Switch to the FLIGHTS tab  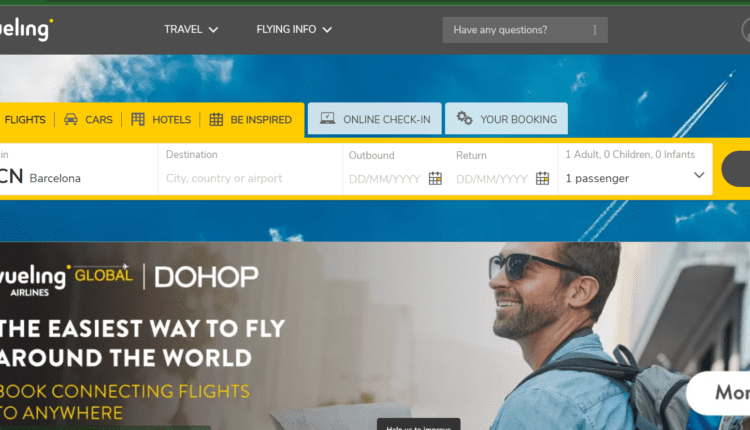tap(24, 120)
